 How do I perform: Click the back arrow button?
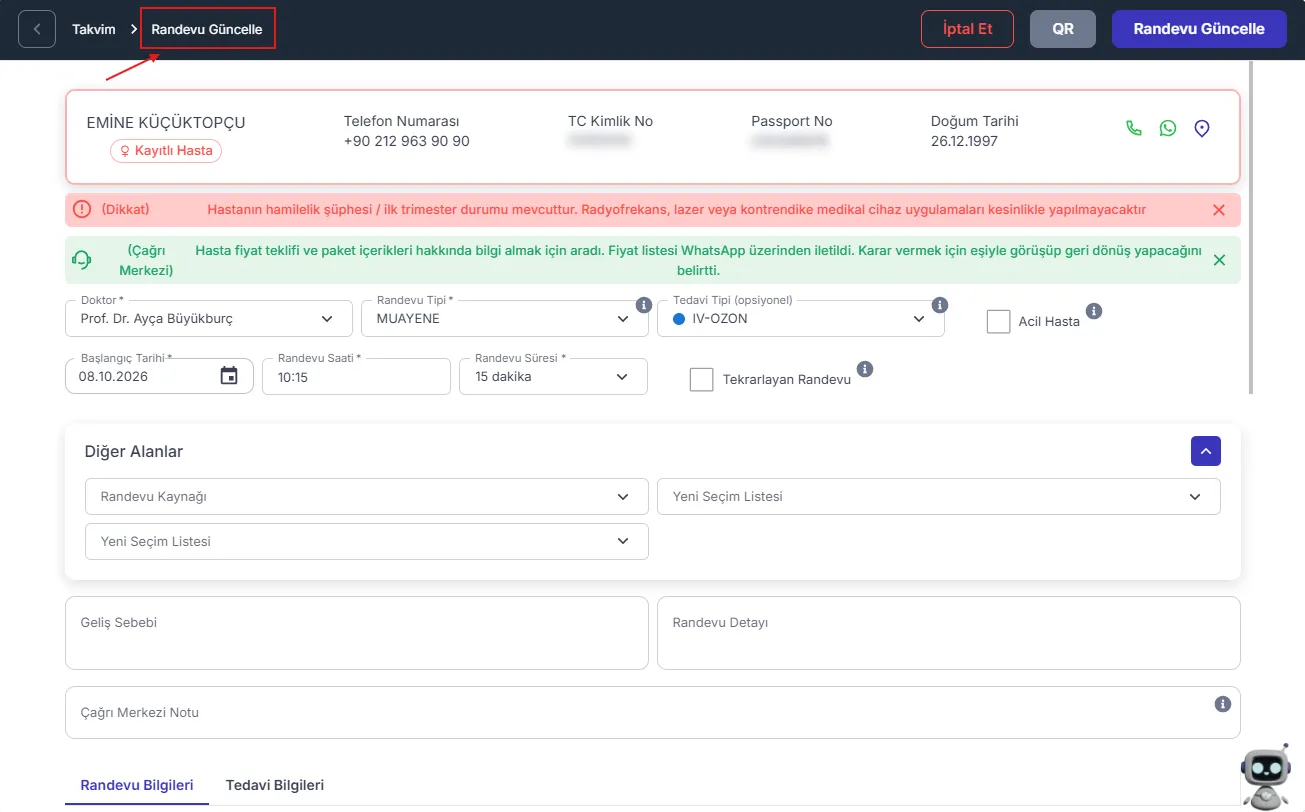point(37,29)
